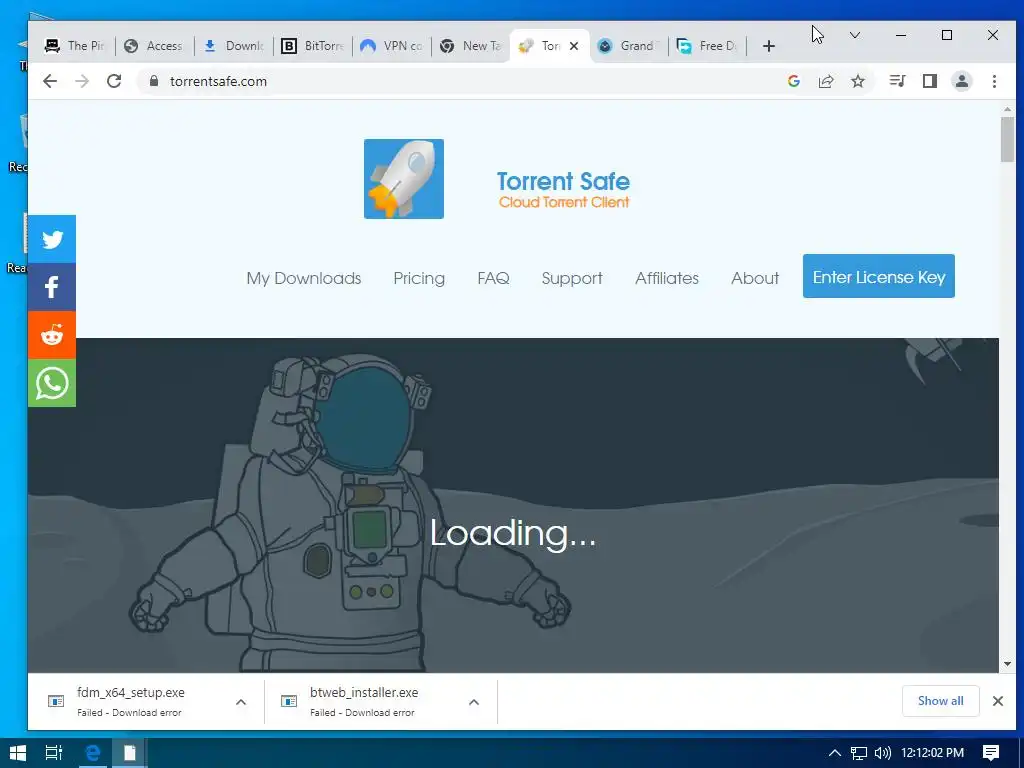Switch to the Free Download tab
This screenshot has height=768, width=1024.
708,46
